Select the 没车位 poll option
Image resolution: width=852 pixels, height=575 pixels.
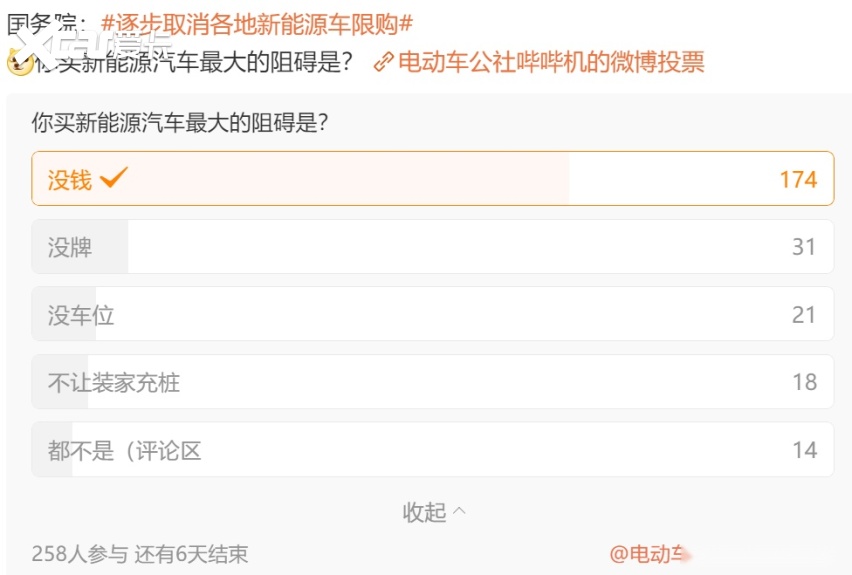click(x=433, y=314)
